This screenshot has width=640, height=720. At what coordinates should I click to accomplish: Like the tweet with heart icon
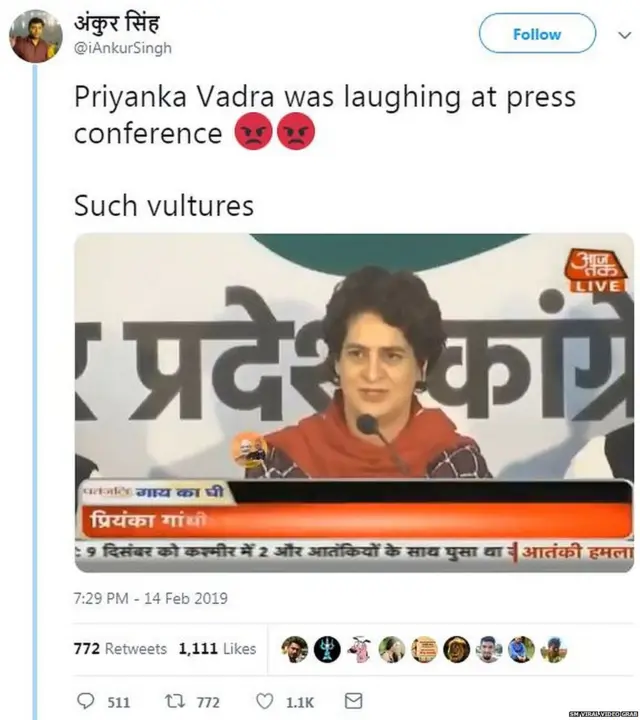(265, 702)
